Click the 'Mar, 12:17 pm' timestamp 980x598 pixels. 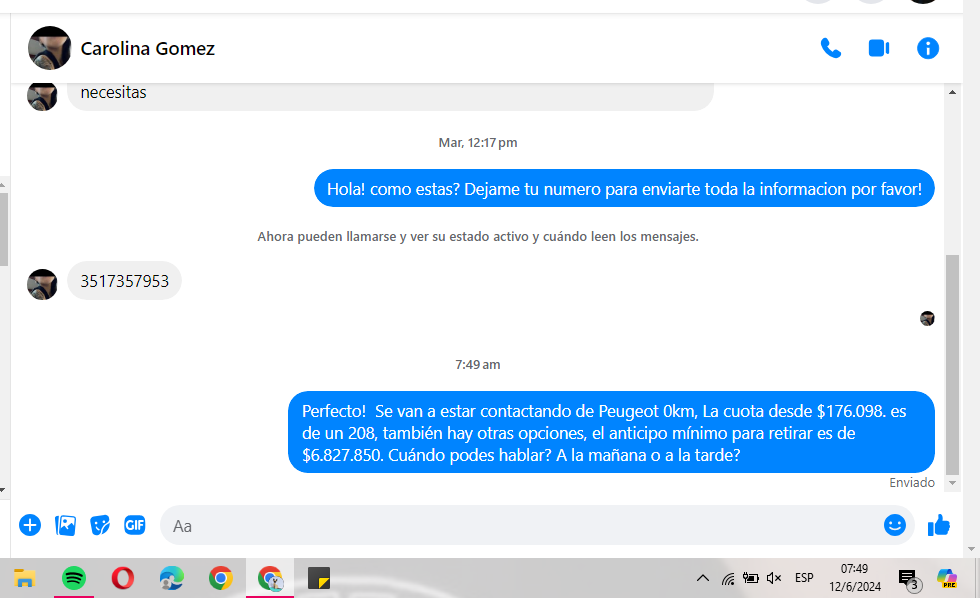click(x=478, y=142)
